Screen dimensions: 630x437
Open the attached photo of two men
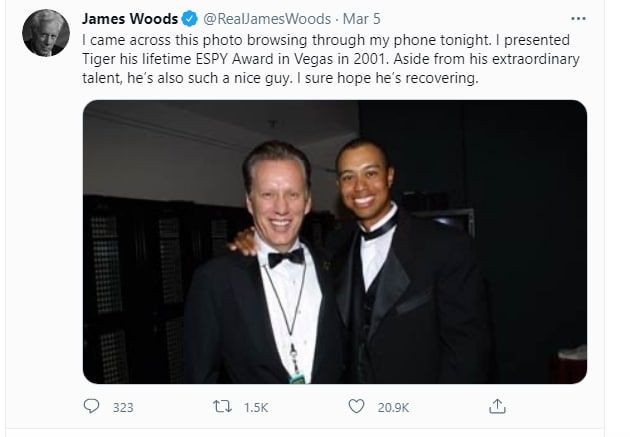click(x=334, y=241)
